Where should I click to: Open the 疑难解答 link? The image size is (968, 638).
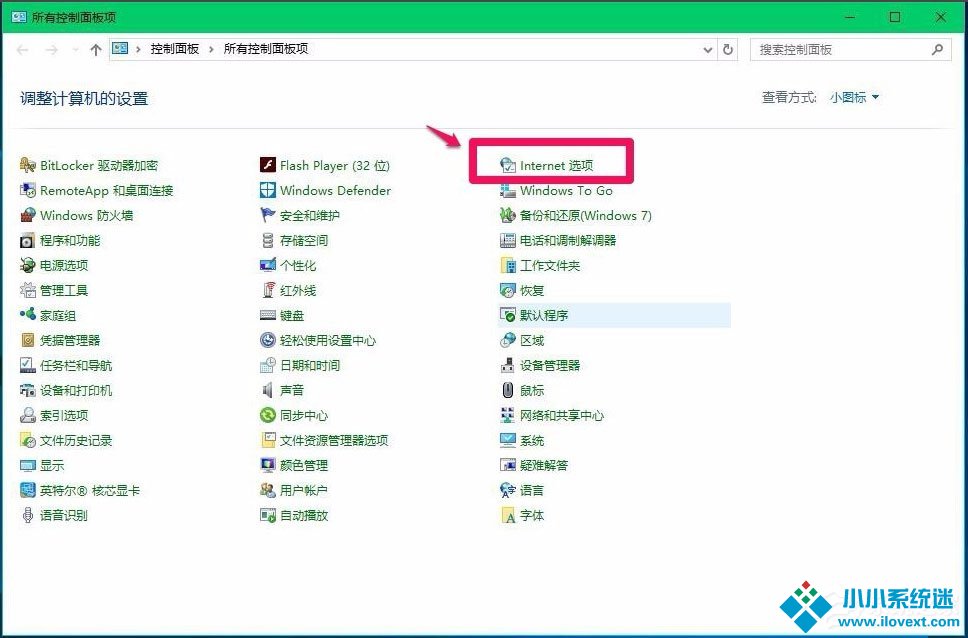[544, 465]
